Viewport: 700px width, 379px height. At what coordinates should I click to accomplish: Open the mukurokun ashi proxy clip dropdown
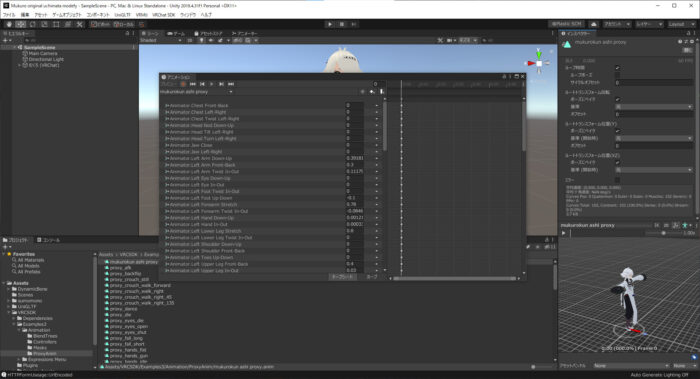pyautogui.click(x=196, y=92)
